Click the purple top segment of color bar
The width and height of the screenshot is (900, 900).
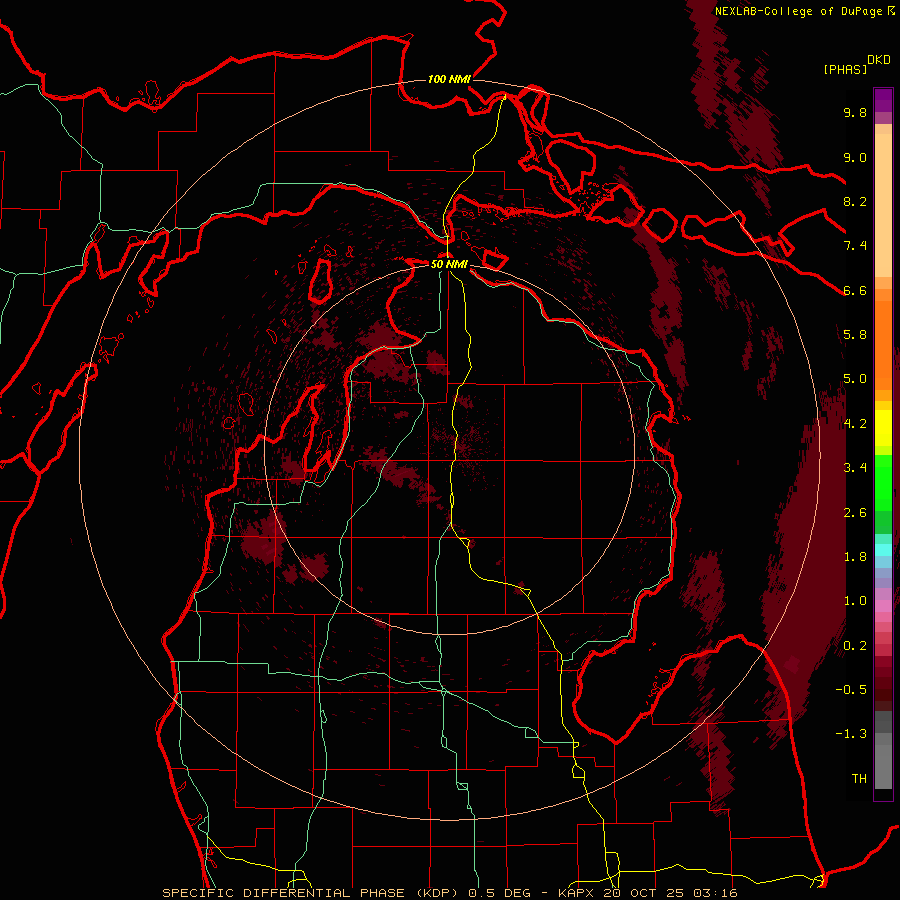[883, 100]
